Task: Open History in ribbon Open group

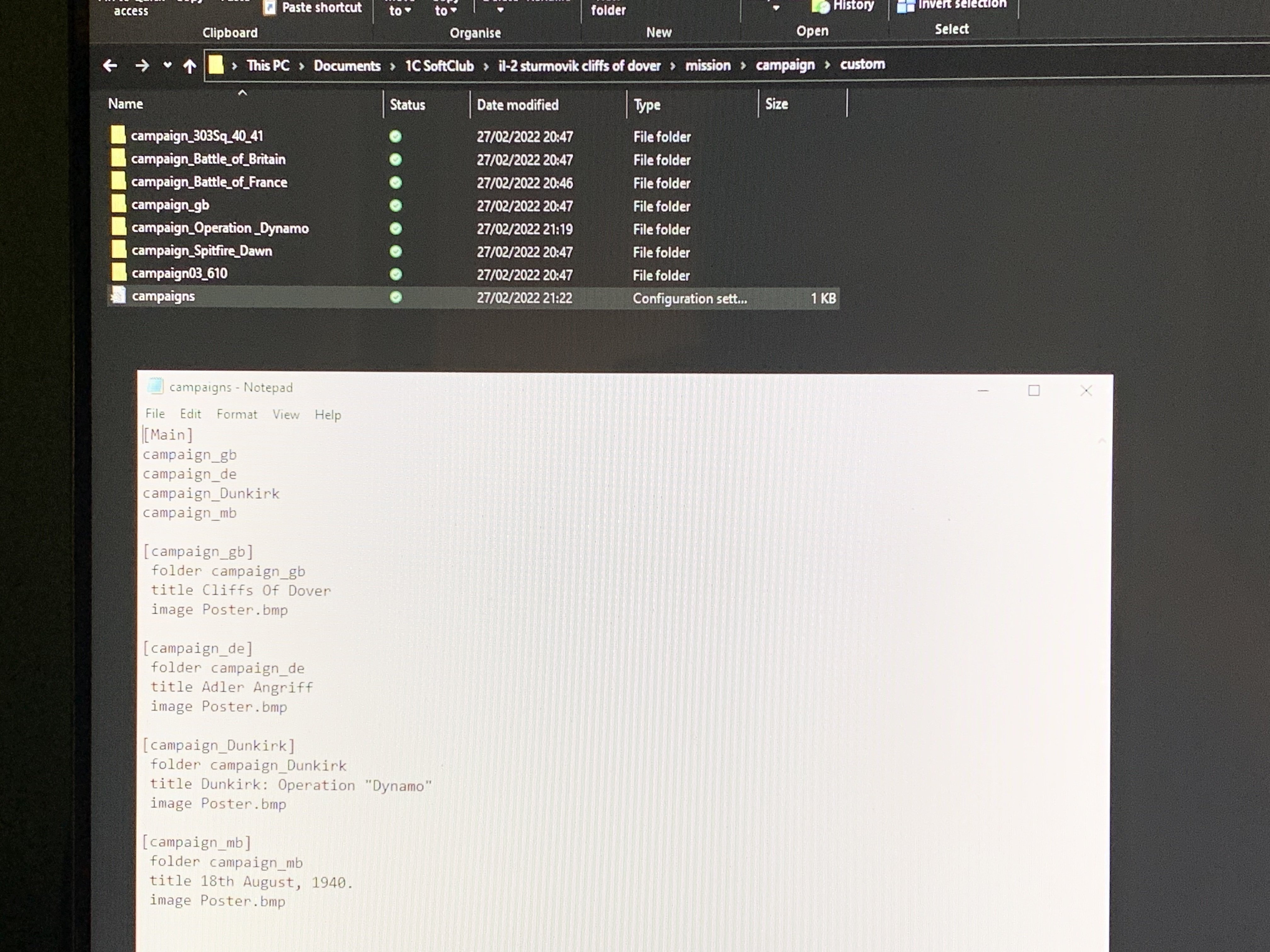Action: pyautogui.click(x=843, y=6)
